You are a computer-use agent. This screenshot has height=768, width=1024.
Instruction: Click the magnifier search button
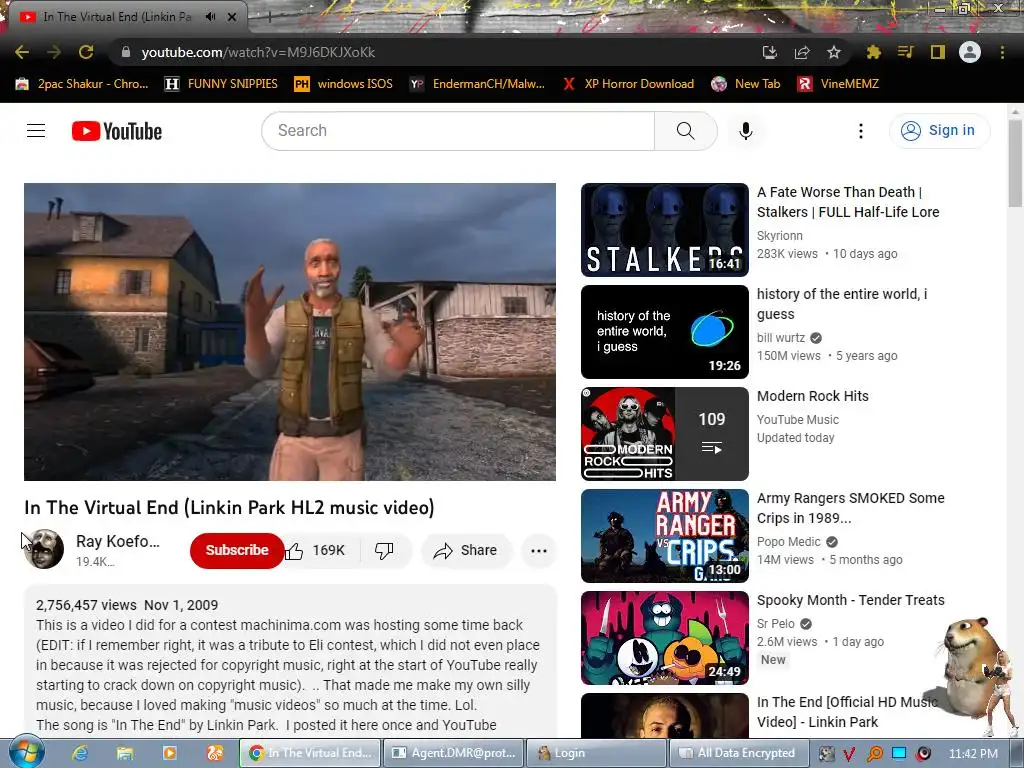(686, 131)
